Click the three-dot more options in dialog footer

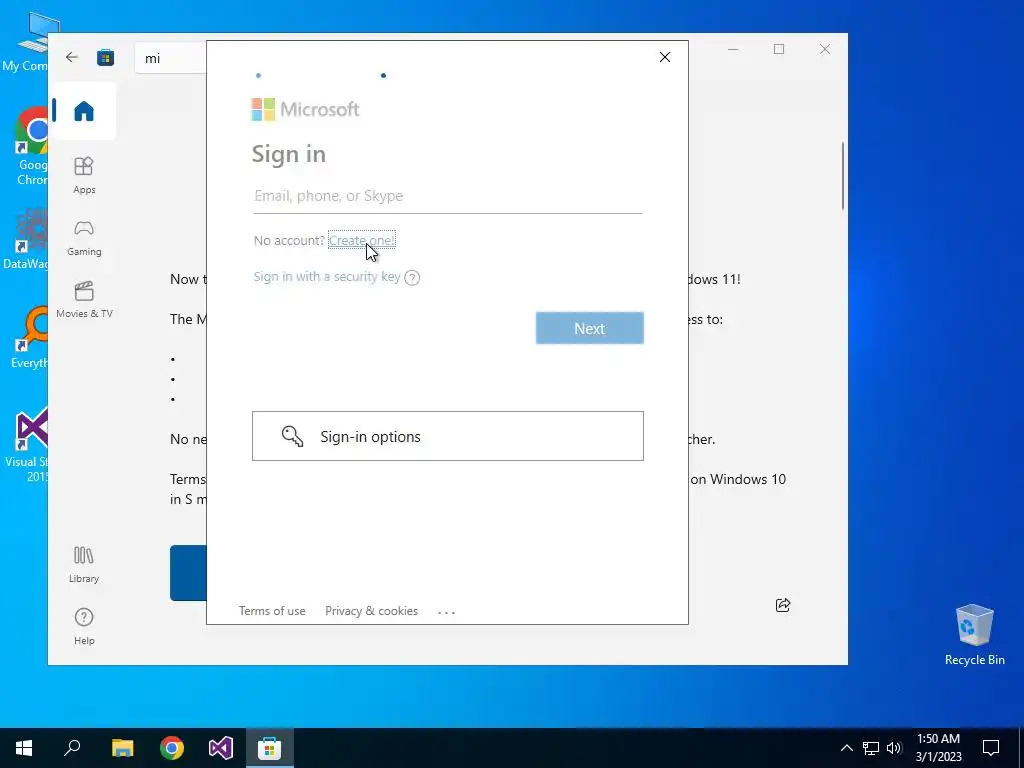click(x=447, y=612)
